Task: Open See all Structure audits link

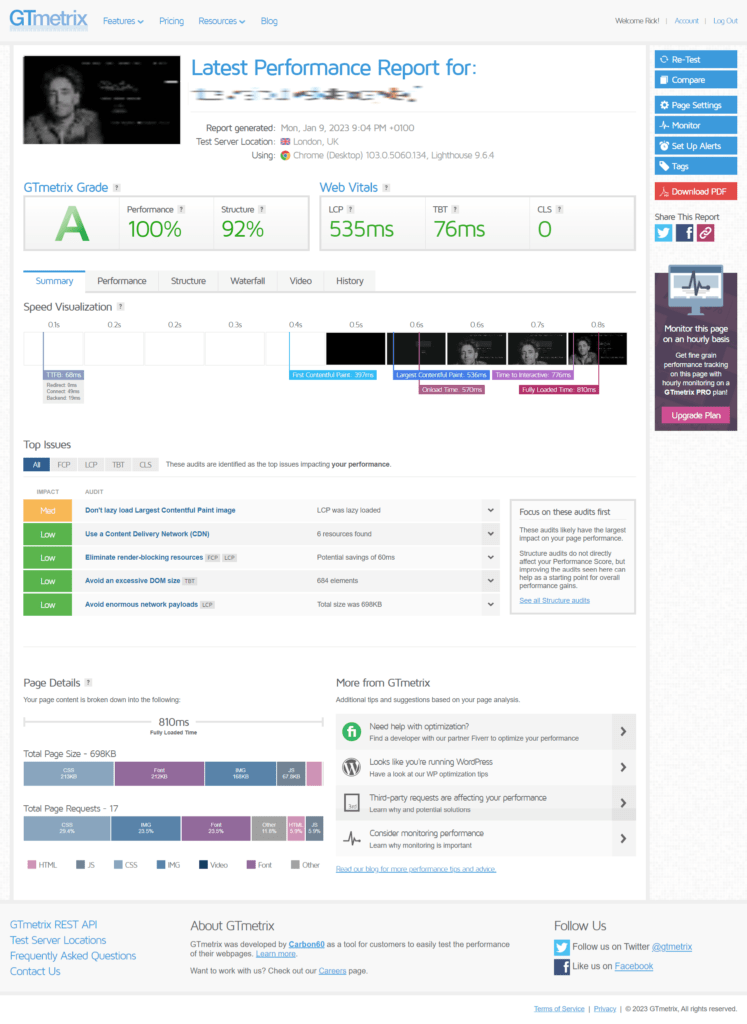Action: [554, 601]
